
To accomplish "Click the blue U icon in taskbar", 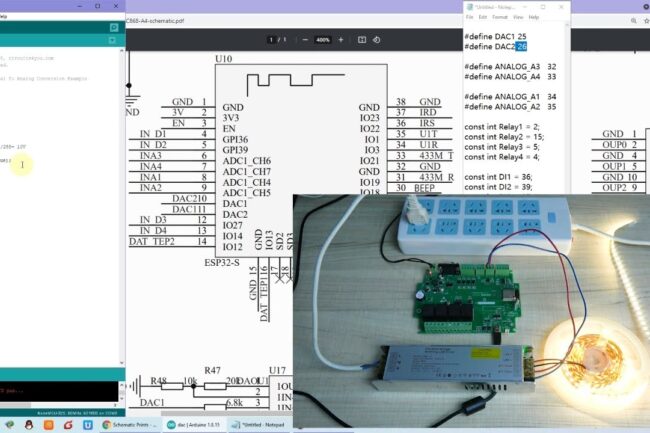I will tap(88, 424).
